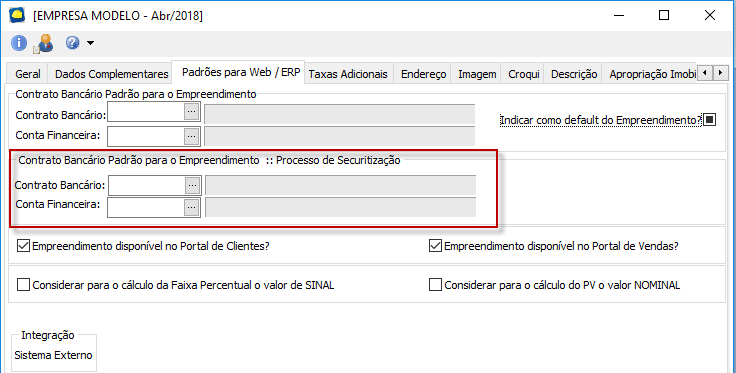Image resolution: width=736 pixels, height=373 pixels.
Task: Show earlier tabs with left arrow
Action: pos(705,73)
